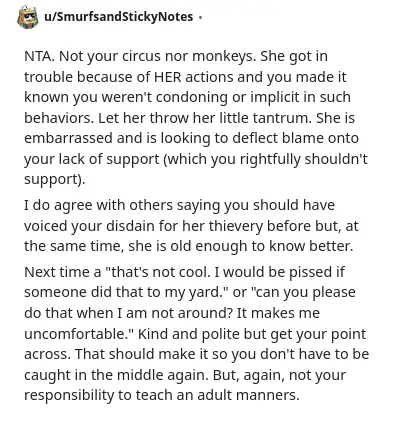Viewport: 400px width, 431px height.
Task: Open the commenter's avatar icon
Action: pos(27,17)
